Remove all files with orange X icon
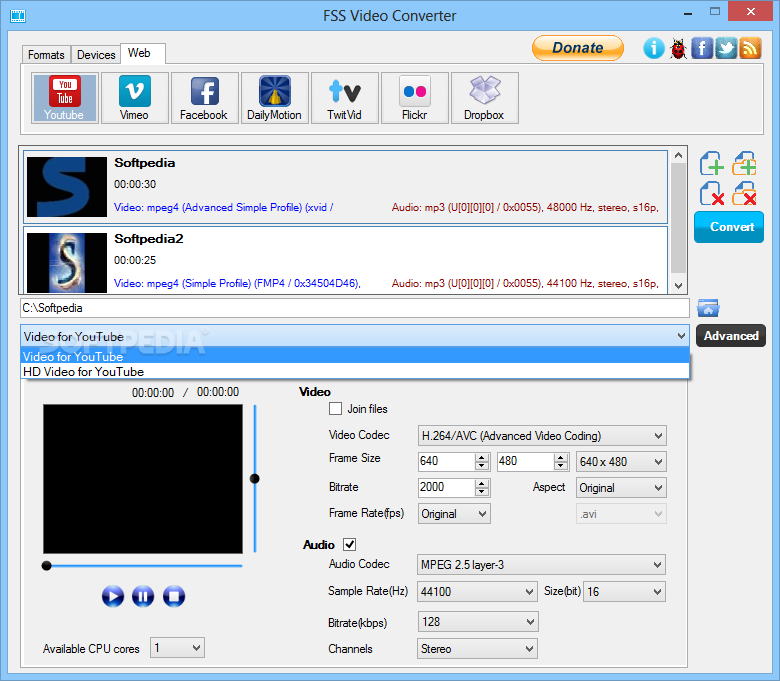The height and width of the screenshot is (681, 780). pyautogui.click(x=744, y=194)
